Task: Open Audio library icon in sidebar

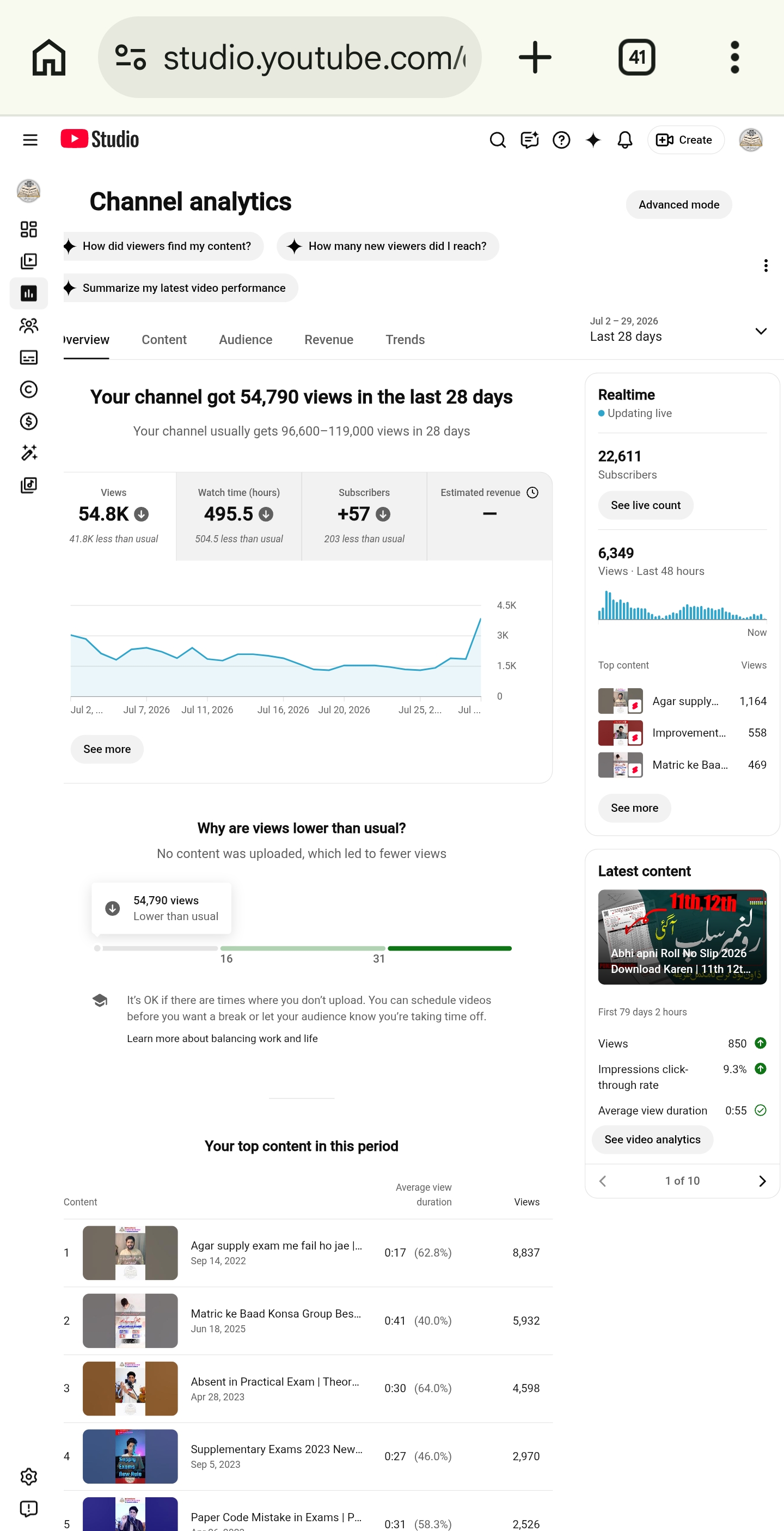Action: [x=28, y=485]
